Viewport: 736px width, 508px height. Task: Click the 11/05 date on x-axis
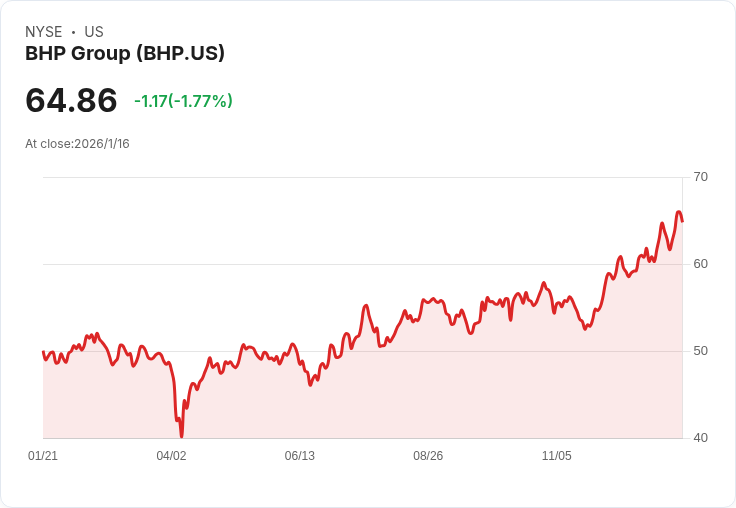[x=556, y=456]
